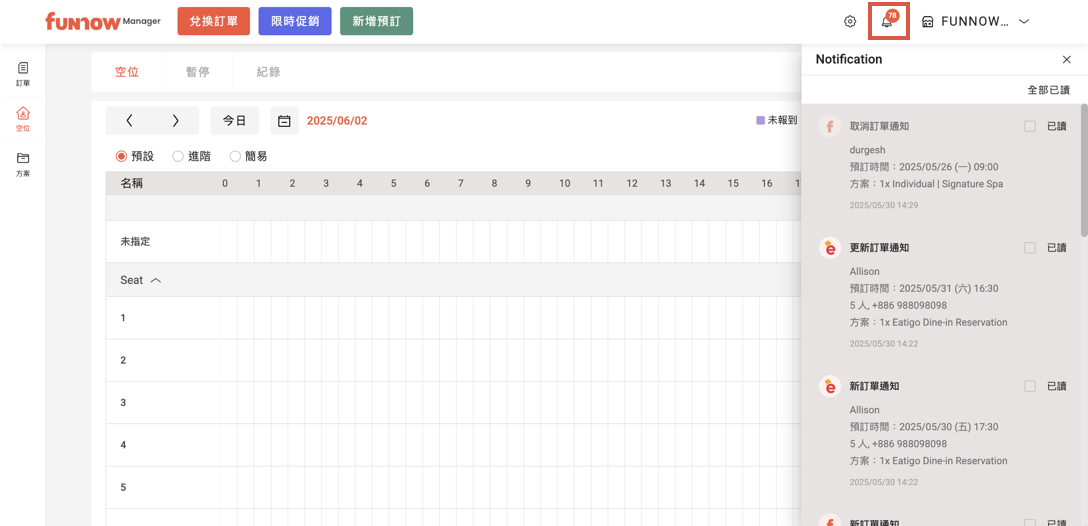The height and width of the screenshot is (526, 1088).
Task: Expand the FUNNOW account dropdown
Action: point(1023,22)
